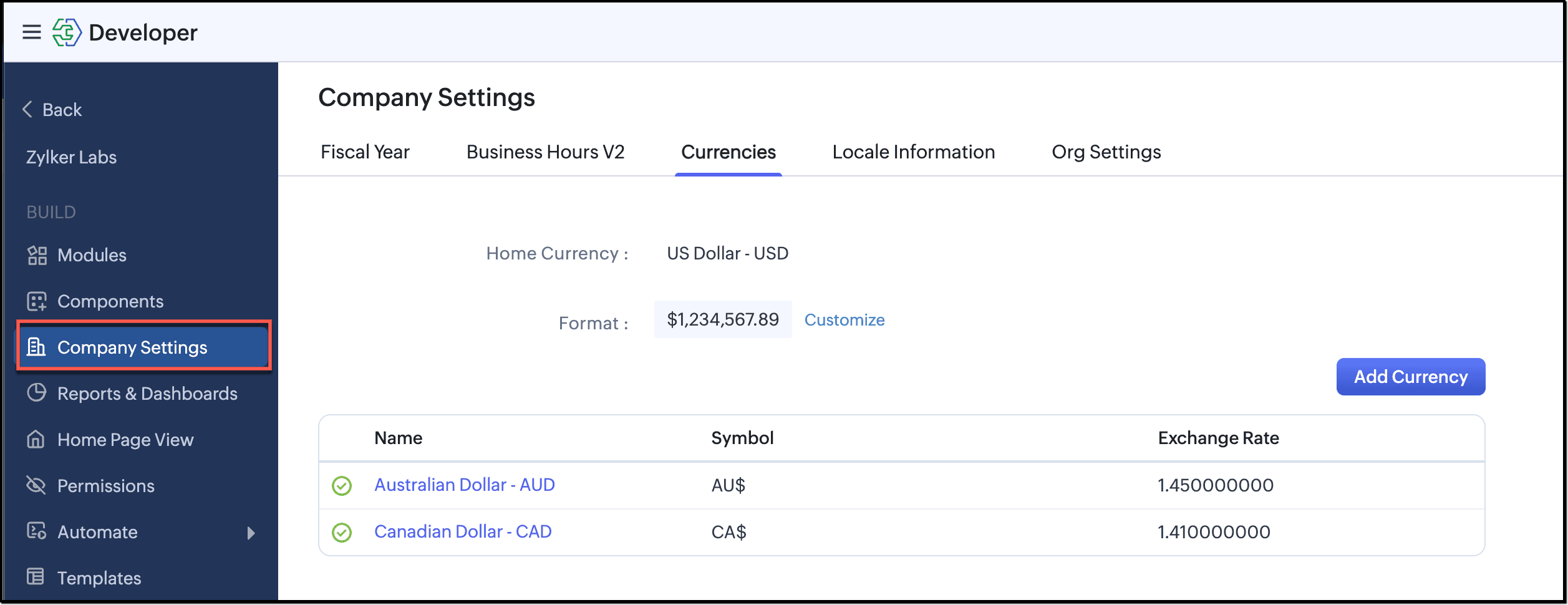Image resolution: width=1568 pixels, height=605 pixels.
Task: Open the Locale Information tab
Action: pos(914,152)
